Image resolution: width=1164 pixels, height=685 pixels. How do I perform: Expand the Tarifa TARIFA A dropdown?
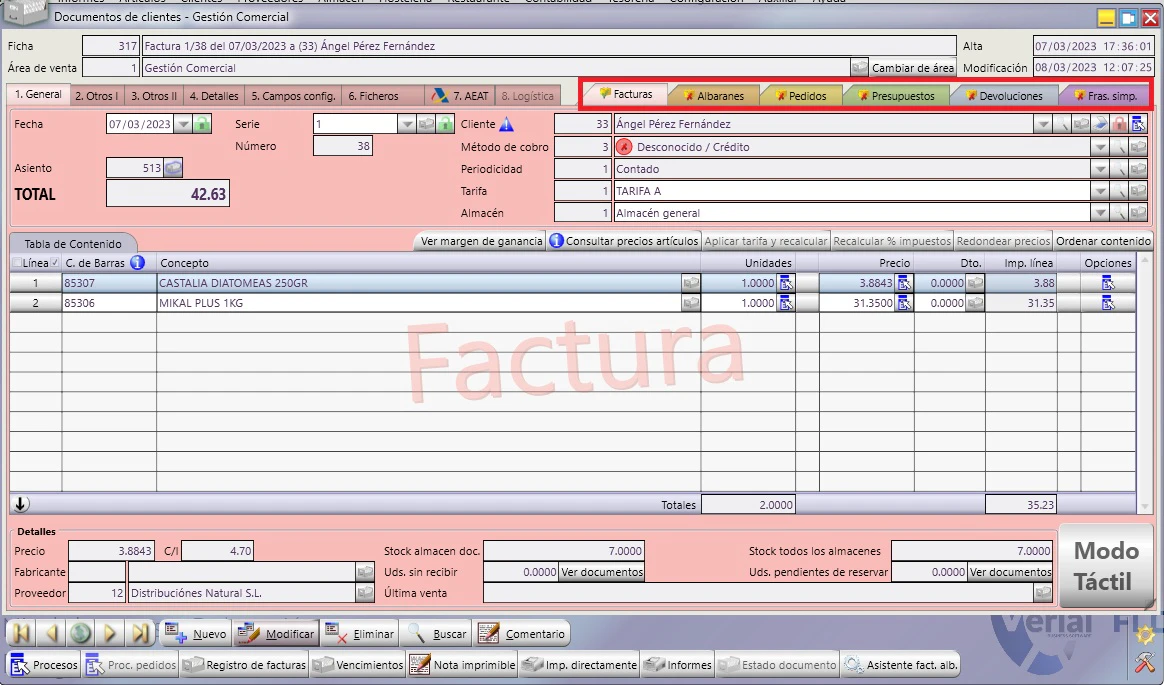click(x=1100, y=191)
